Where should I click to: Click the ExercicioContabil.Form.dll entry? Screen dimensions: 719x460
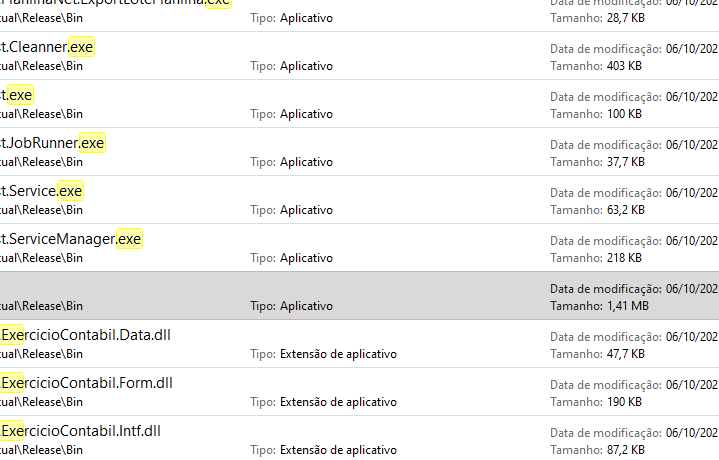87,382
